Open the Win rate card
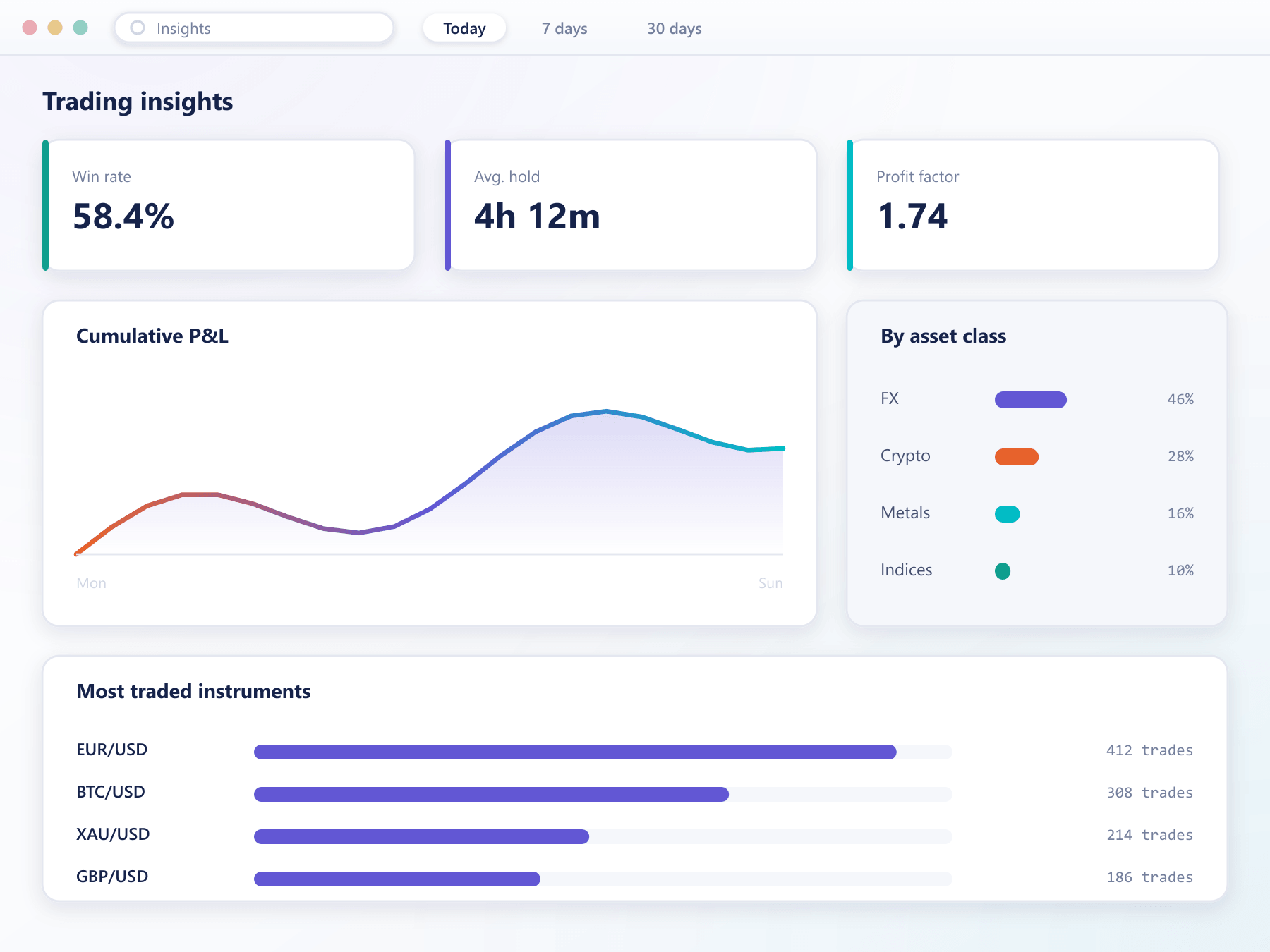 (229, 205)
